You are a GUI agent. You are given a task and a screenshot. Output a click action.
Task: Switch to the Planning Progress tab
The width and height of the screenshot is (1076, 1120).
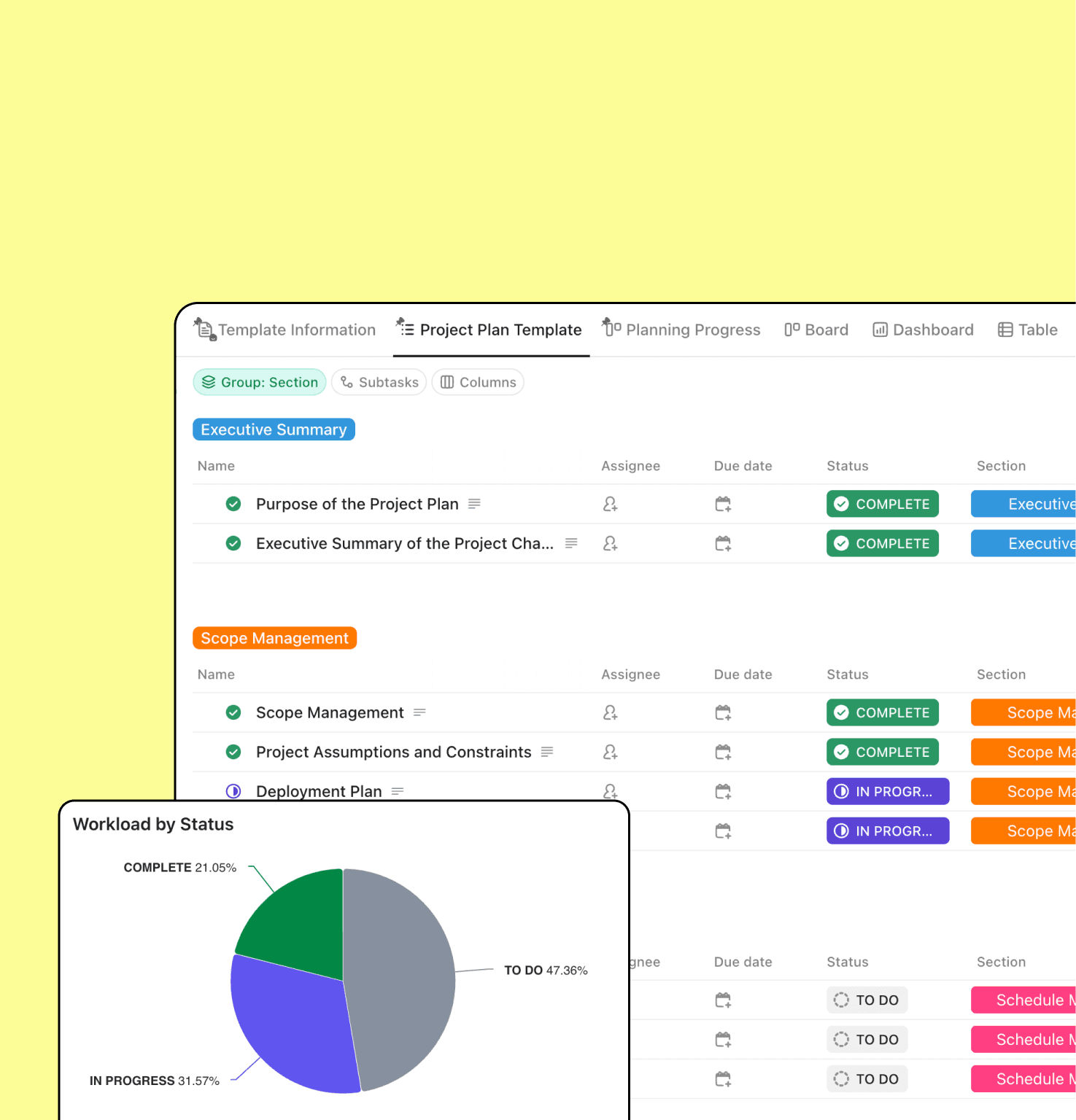[x=681, y=330]
